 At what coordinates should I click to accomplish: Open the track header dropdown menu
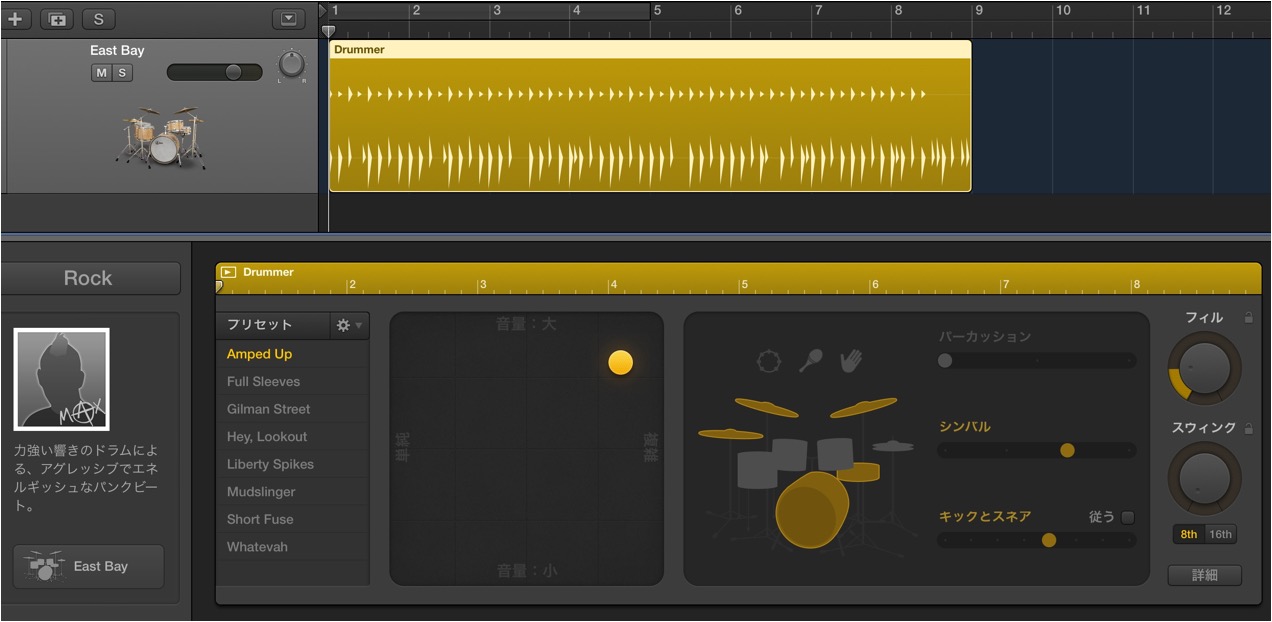pyautogui.click(x=289, y=19)
